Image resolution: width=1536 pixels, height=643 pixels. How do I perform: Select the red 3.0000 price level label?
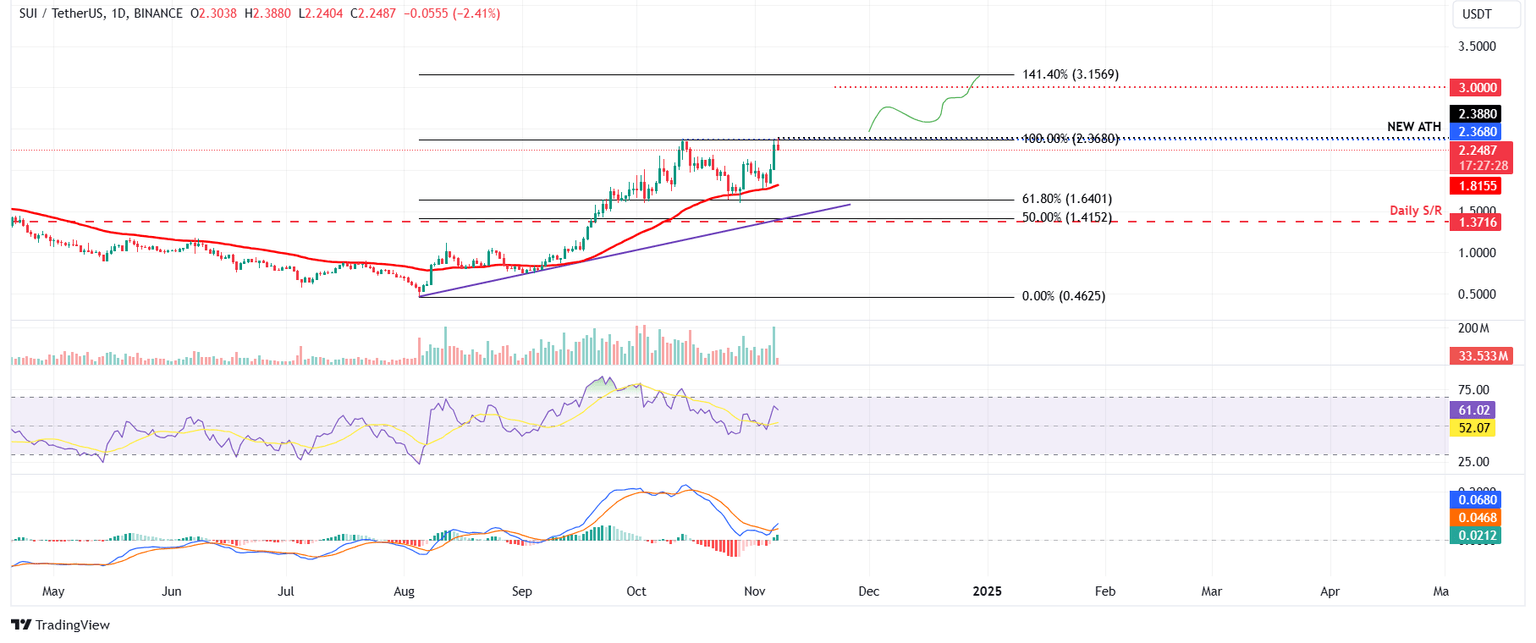coord(1478,87)
